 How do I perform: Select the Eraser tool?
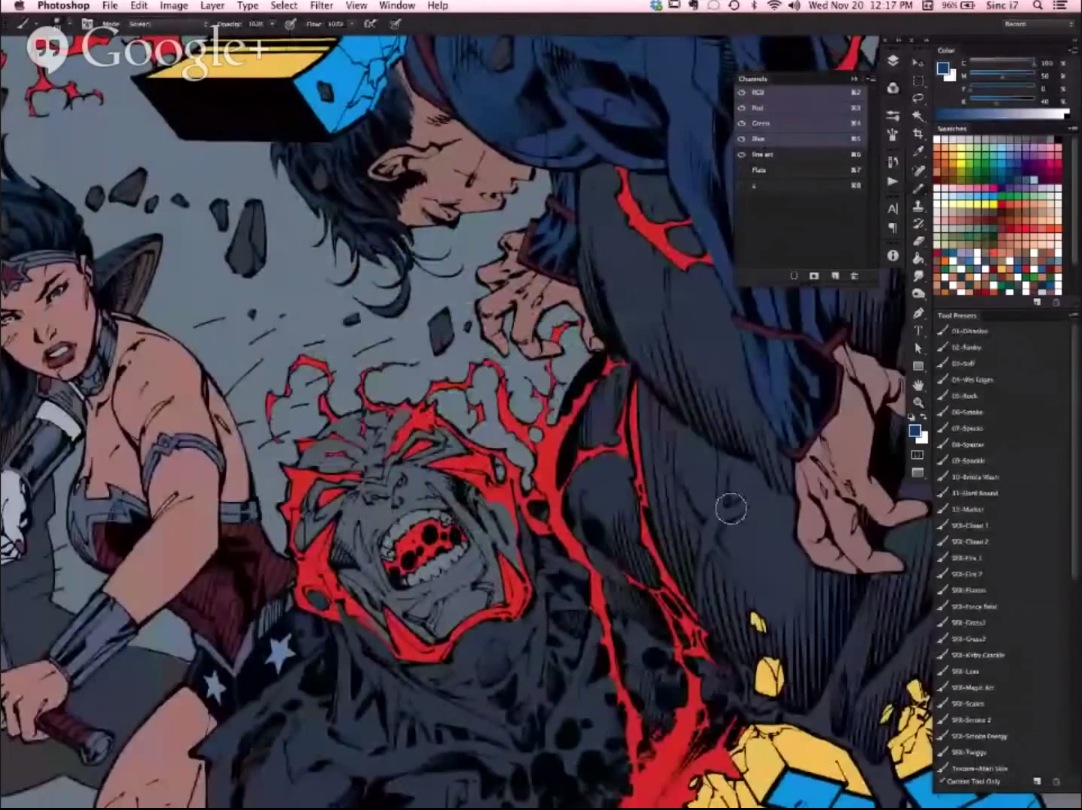(918, 241)
